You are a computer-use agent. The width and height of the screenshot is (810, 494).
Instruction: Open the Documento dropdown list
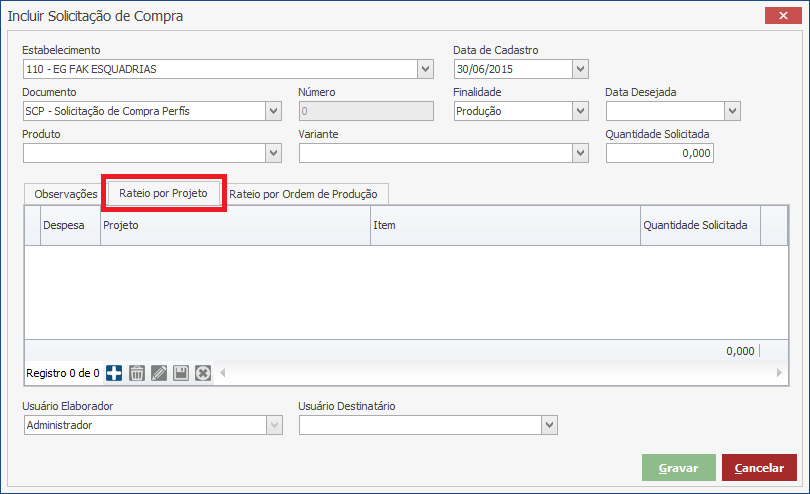(273, 111)
